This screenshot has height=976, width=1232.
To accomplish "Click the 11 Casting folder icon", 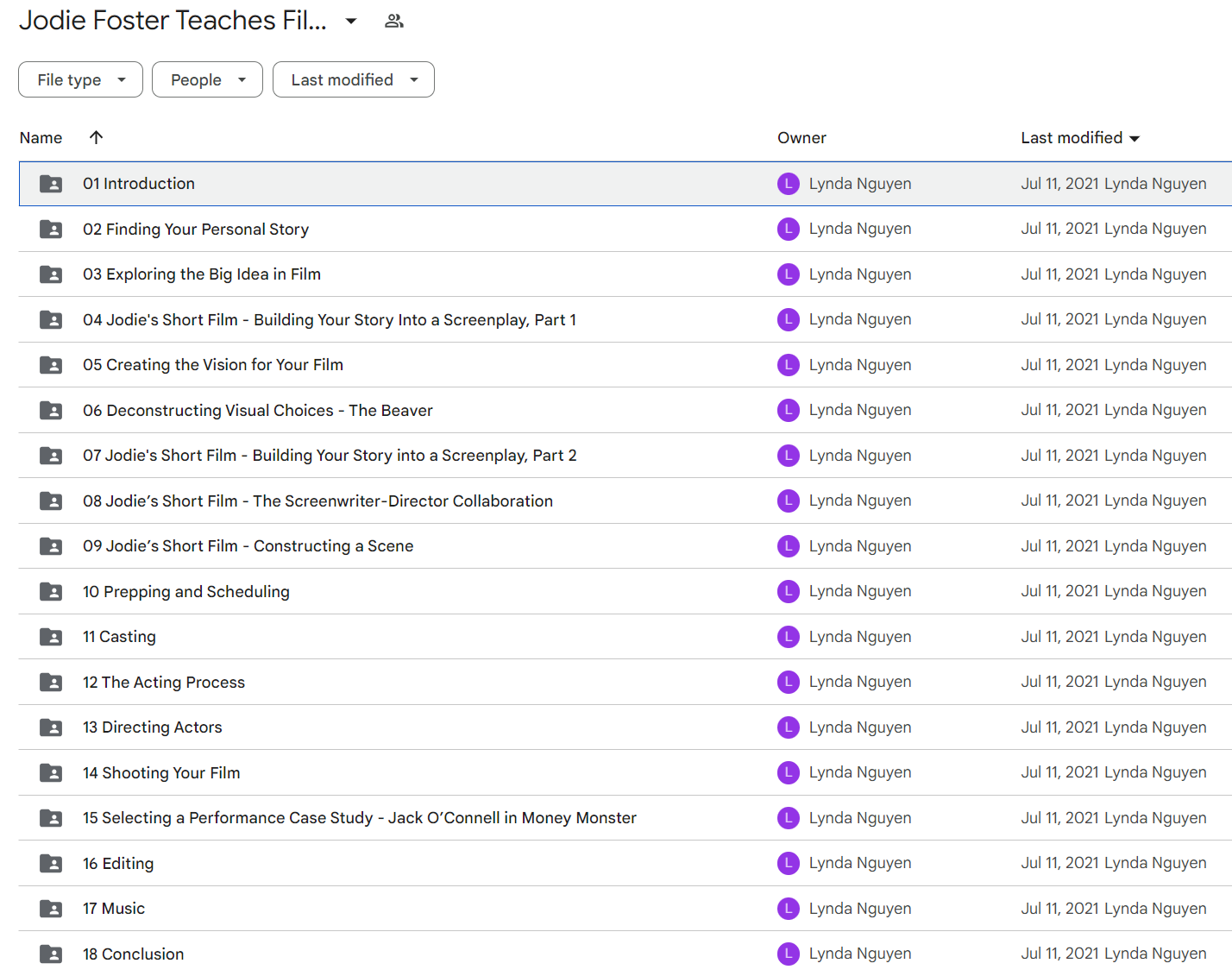I will coord(51,637).
